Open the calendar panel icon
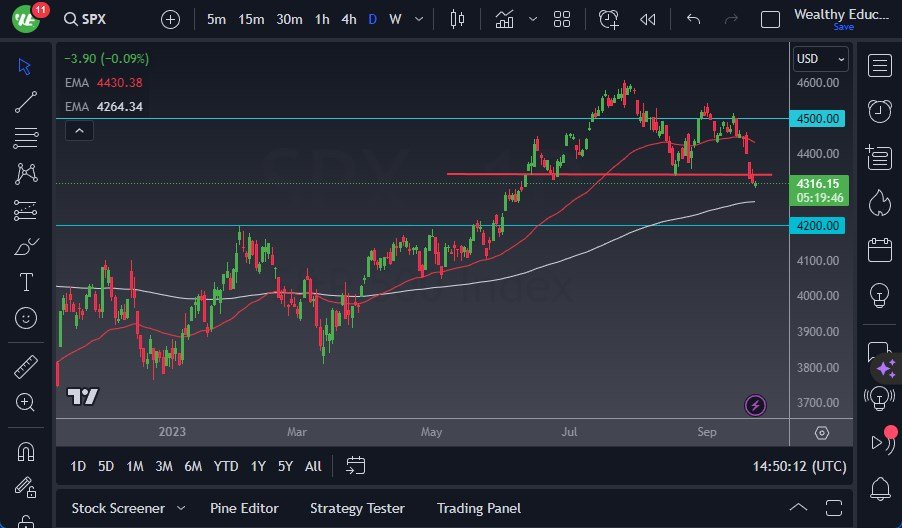902x528 pixels. click(880, 249)
